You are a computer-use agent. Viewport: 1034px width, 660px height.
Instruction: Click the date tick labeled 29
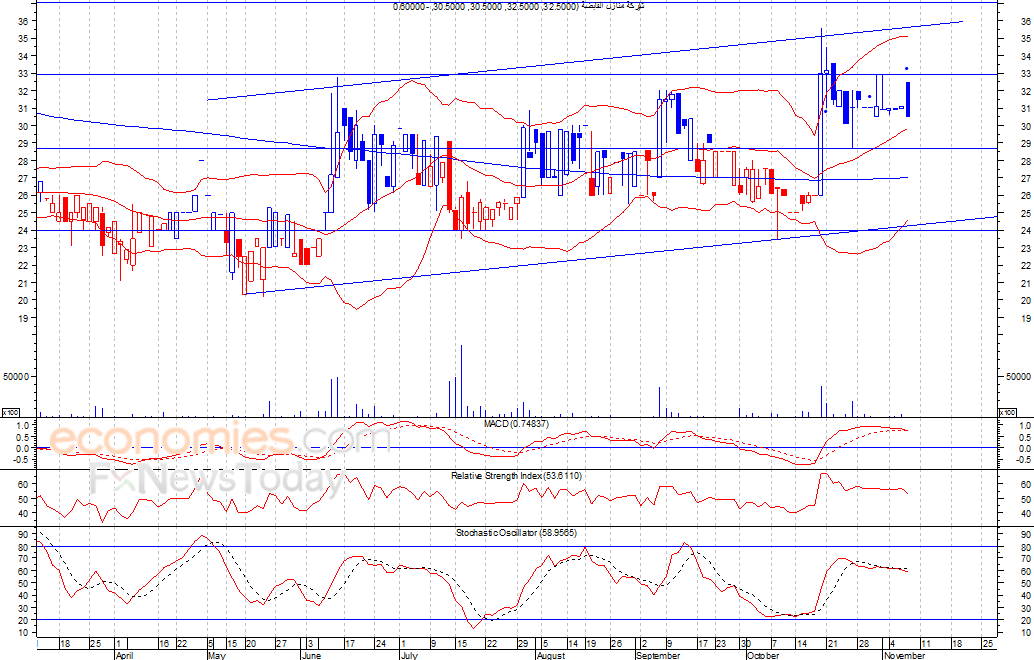522,644
